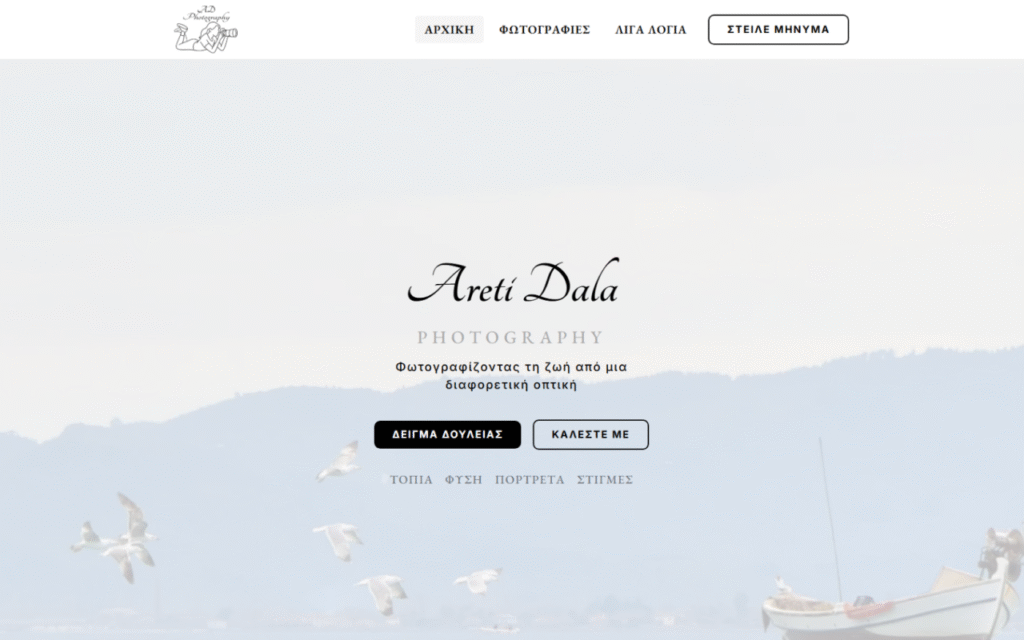The width and height of the screenshot is (1024, 640).
Task: Click the white boat in the hero image
Action: tap(888, 604)
